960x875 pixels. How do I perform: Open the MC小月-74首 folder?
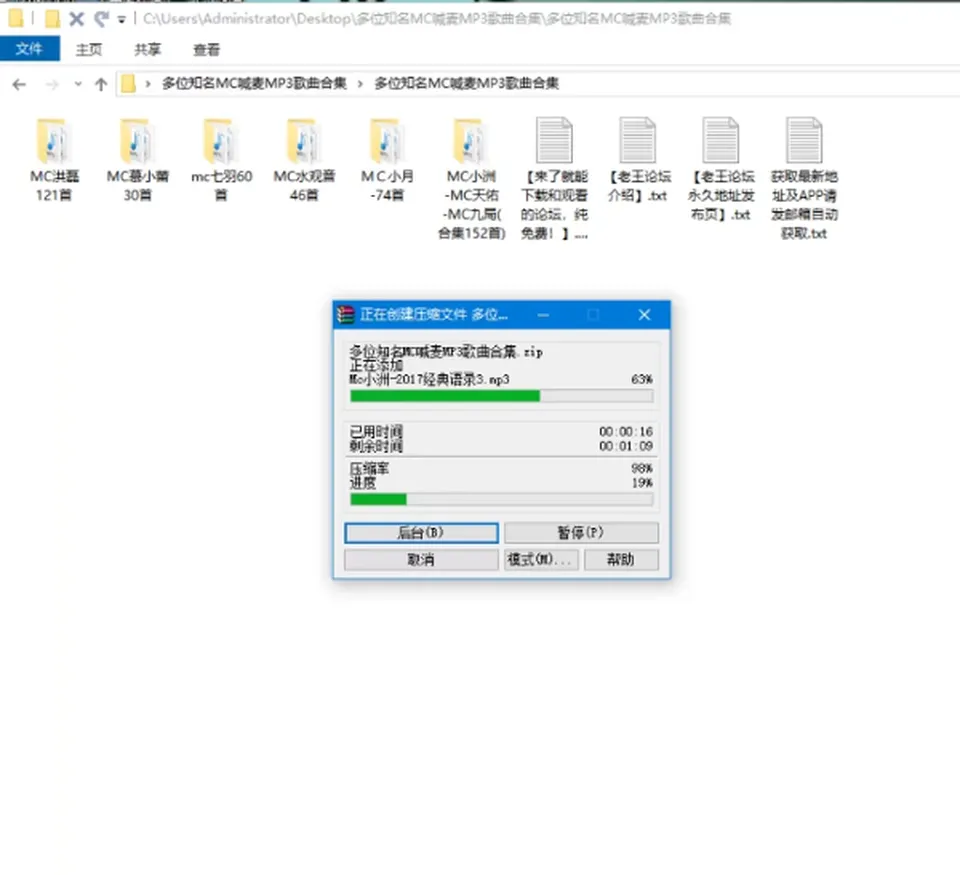click(x=387, y=159)
